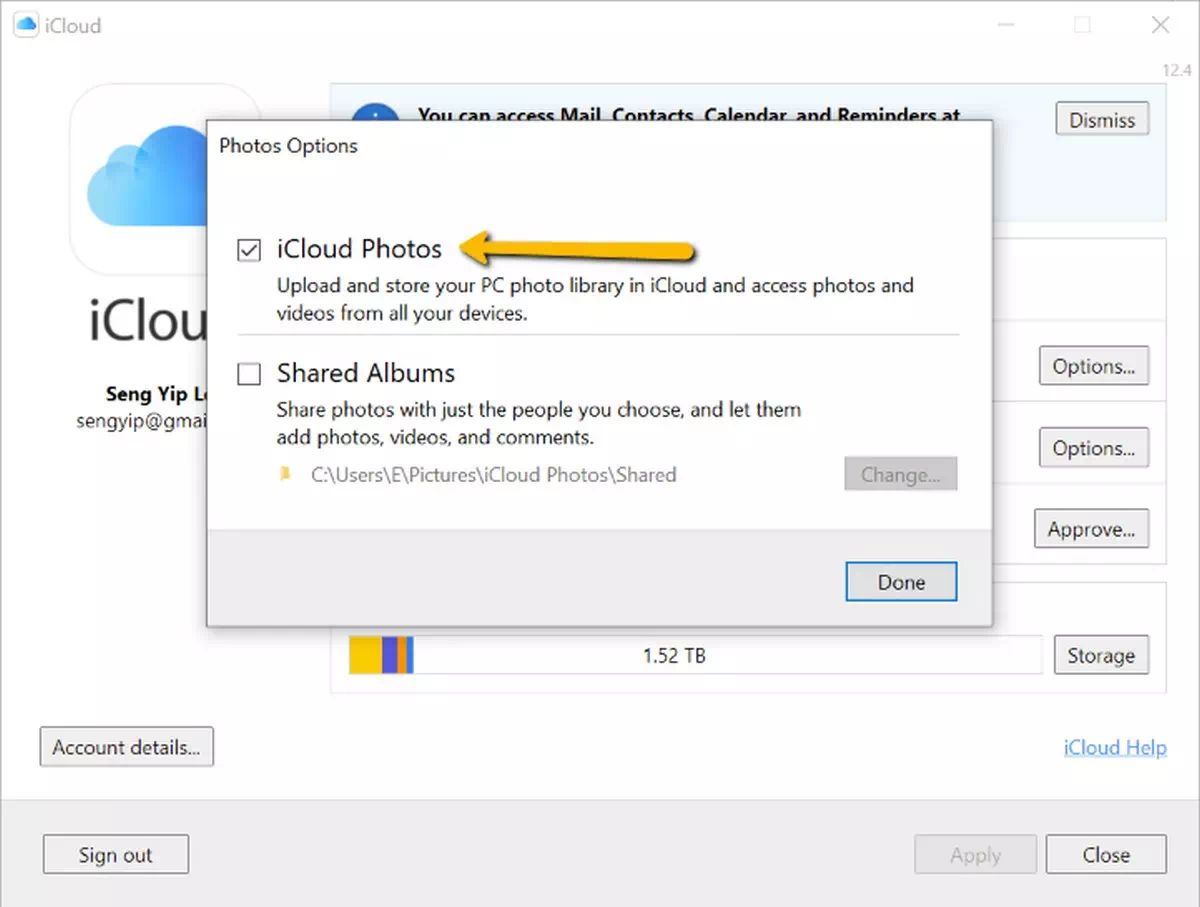Open the Storage button
Image resolution: width=1200 pixels, height=907 pixels.
(1100, 656)
